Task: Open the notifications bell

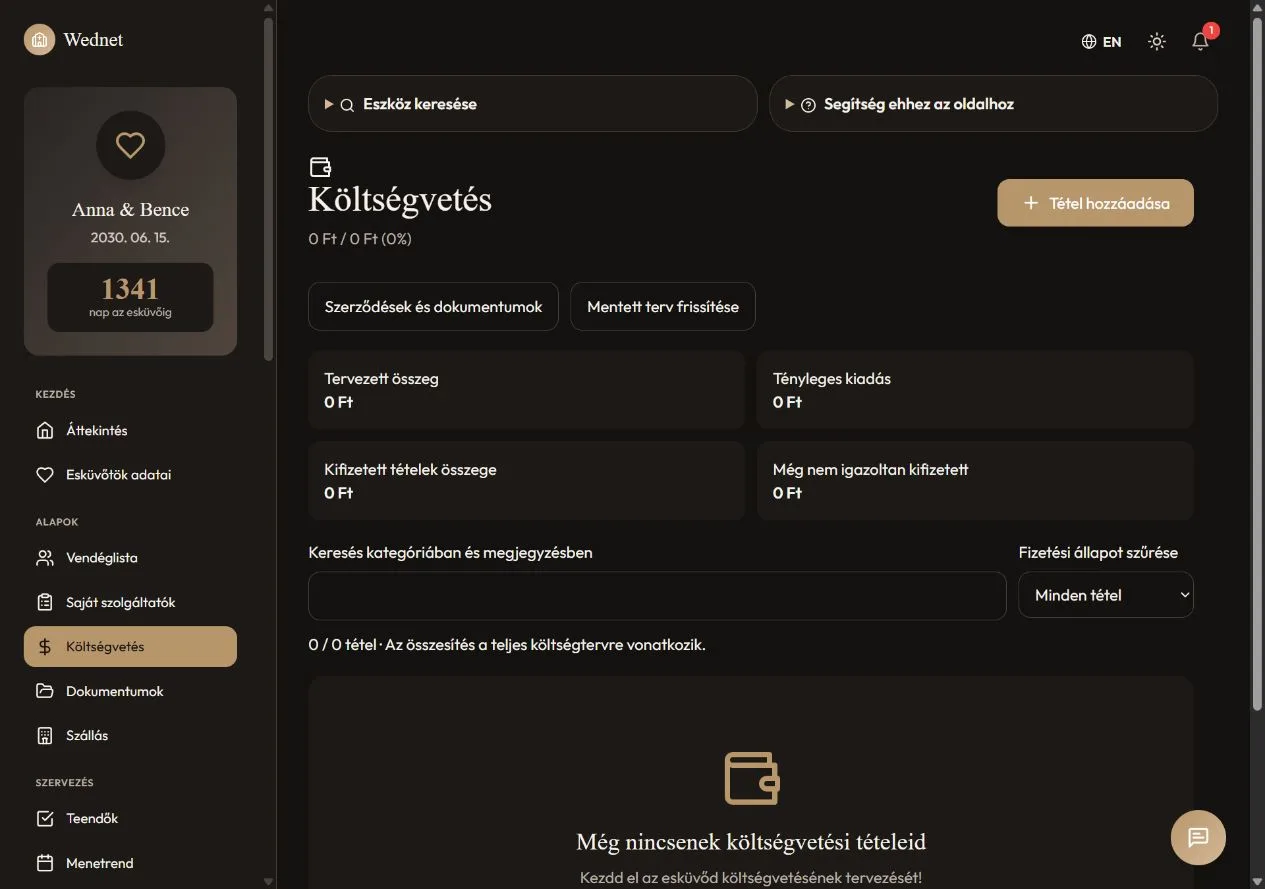Action: click(1201, 41)
